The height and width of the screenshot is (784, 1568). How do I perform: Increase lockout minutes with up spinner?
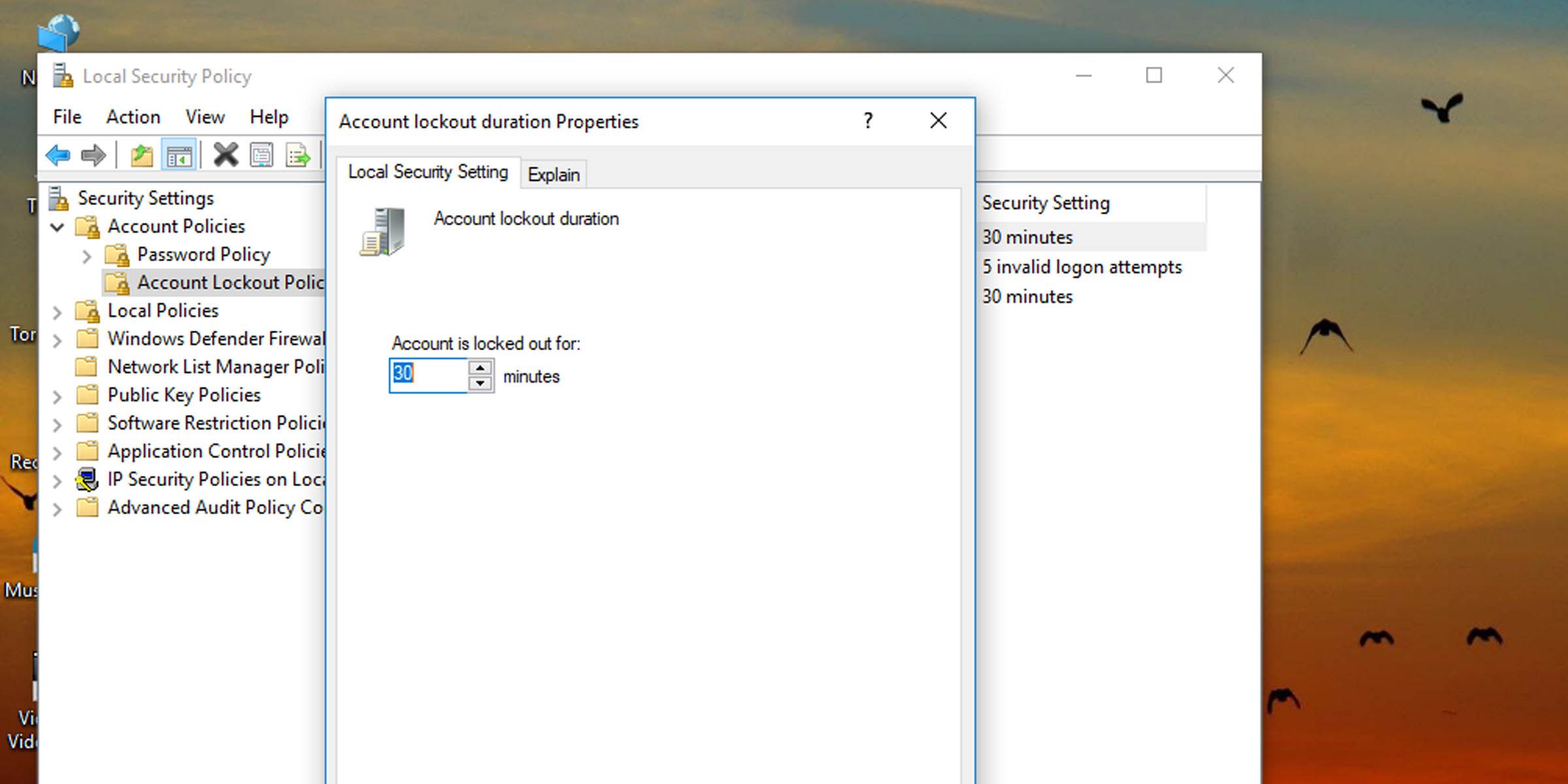pos(480,368)
